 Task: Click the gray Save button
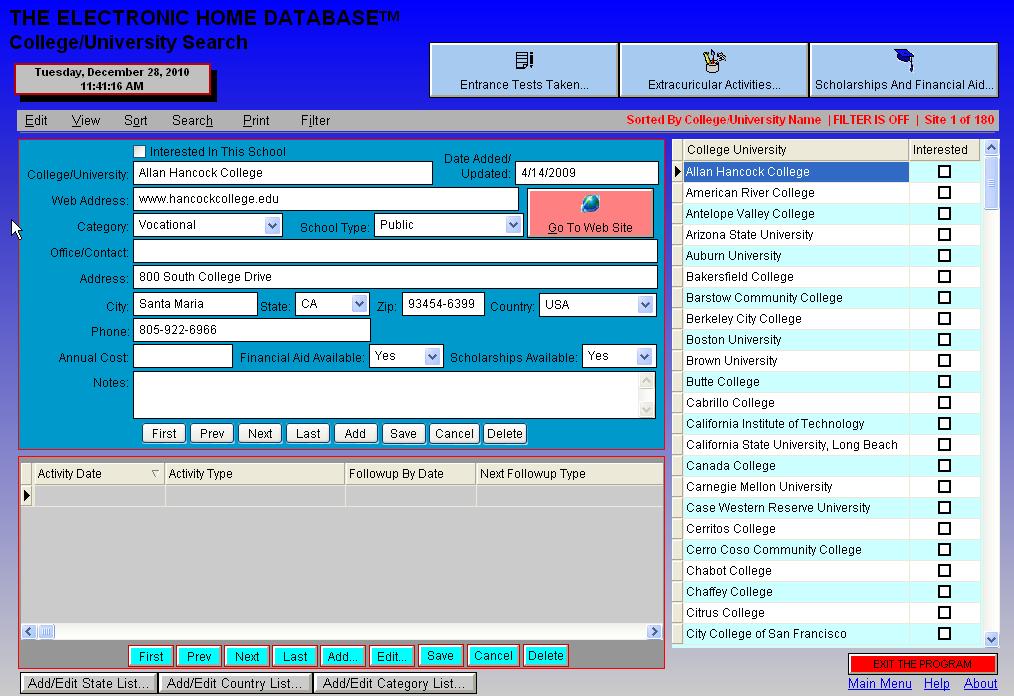(404, 433)
